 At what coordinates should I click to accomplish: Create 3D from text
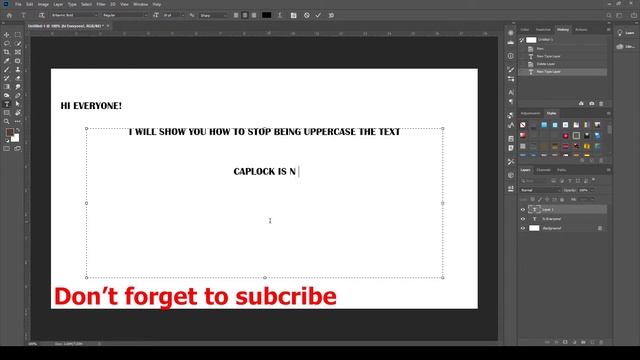[331, 16]
